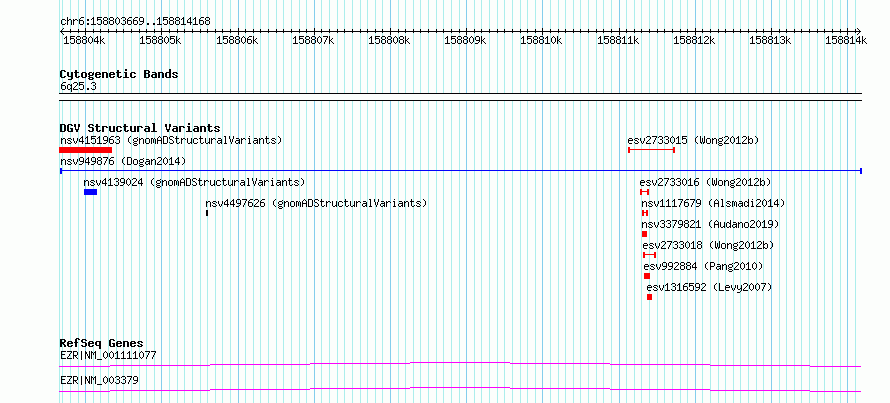
Task: Open nsv3379821 (Audano2019) label
Action: click(711, 224)
